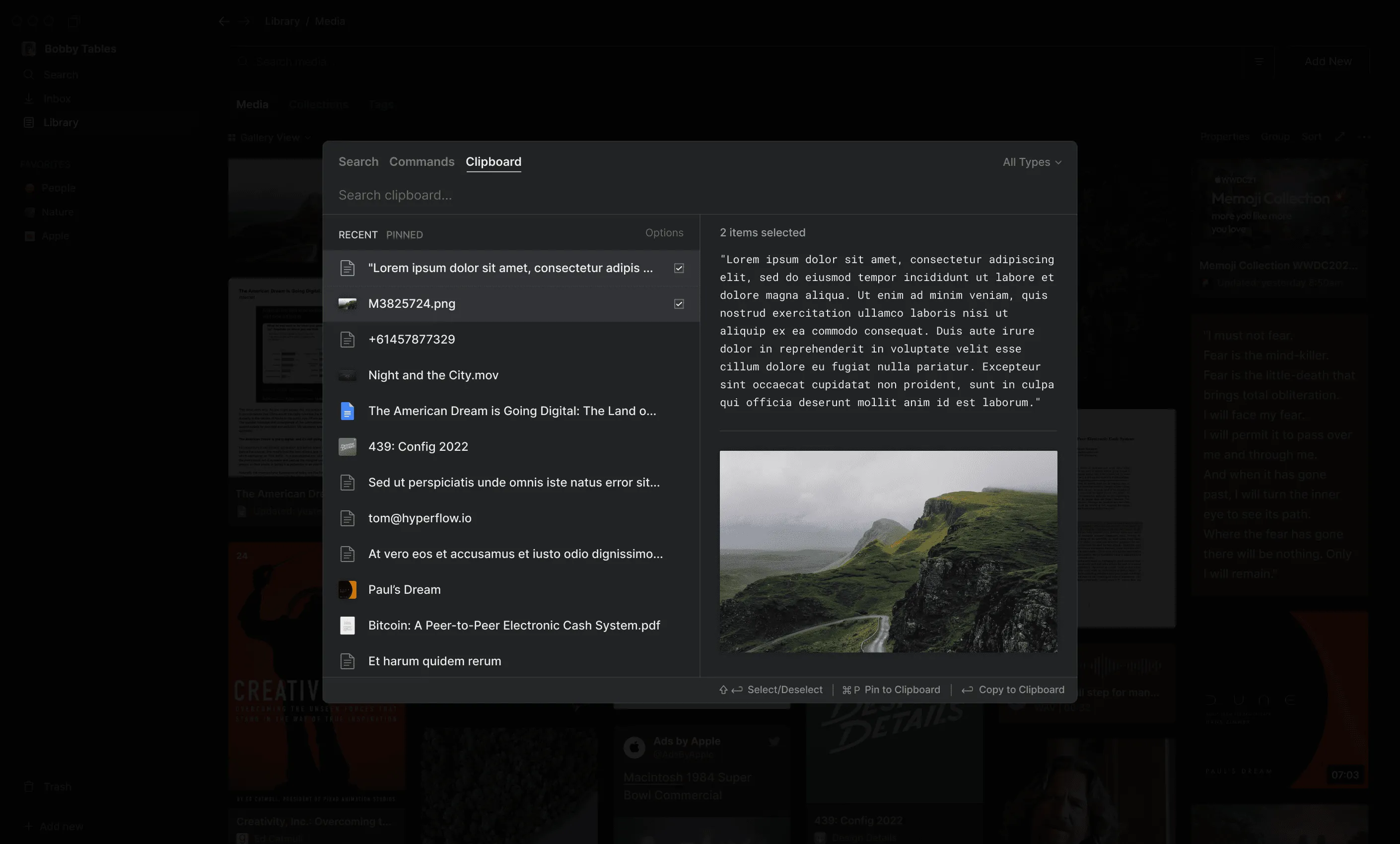This screenshot has height=844, width=1400.
Task: Open the All Types filter dropdown
Action: (1032, 162)
